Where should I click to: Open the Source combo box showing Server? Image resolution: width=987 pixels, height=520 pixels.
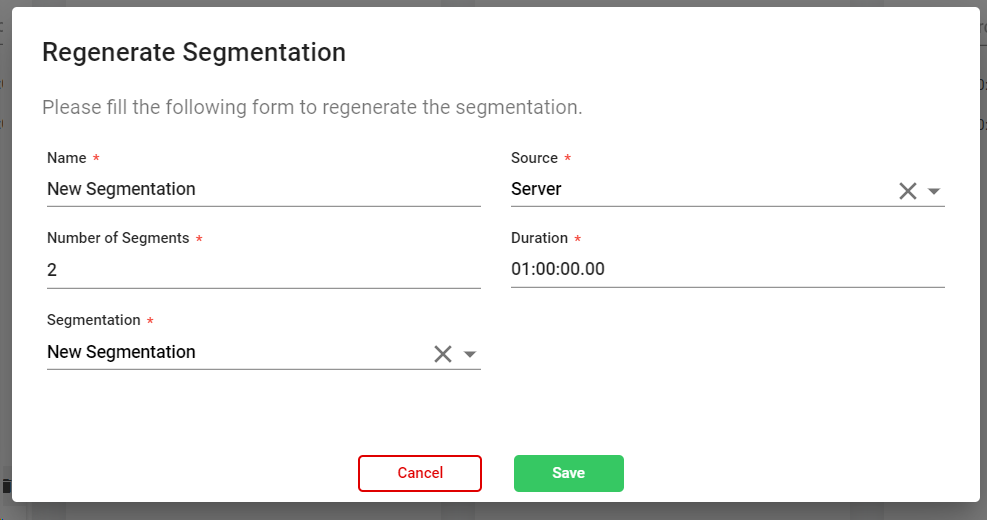click(700, 190)
